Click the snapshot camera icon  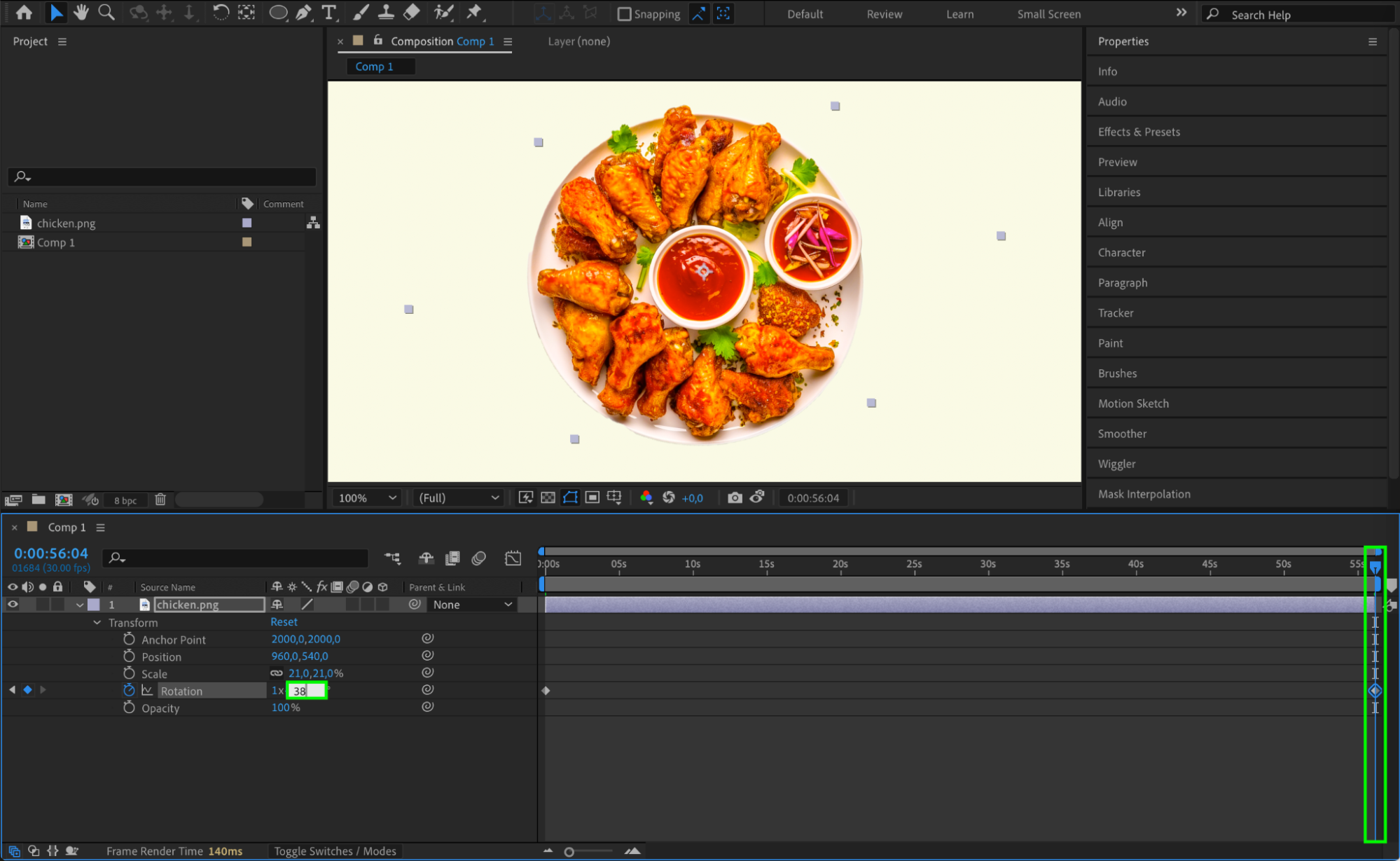click(734, 497)
